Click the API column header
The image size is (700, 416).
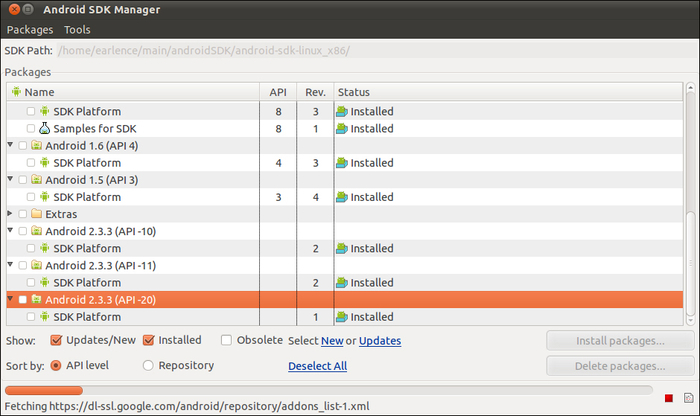tap(278, 92)
